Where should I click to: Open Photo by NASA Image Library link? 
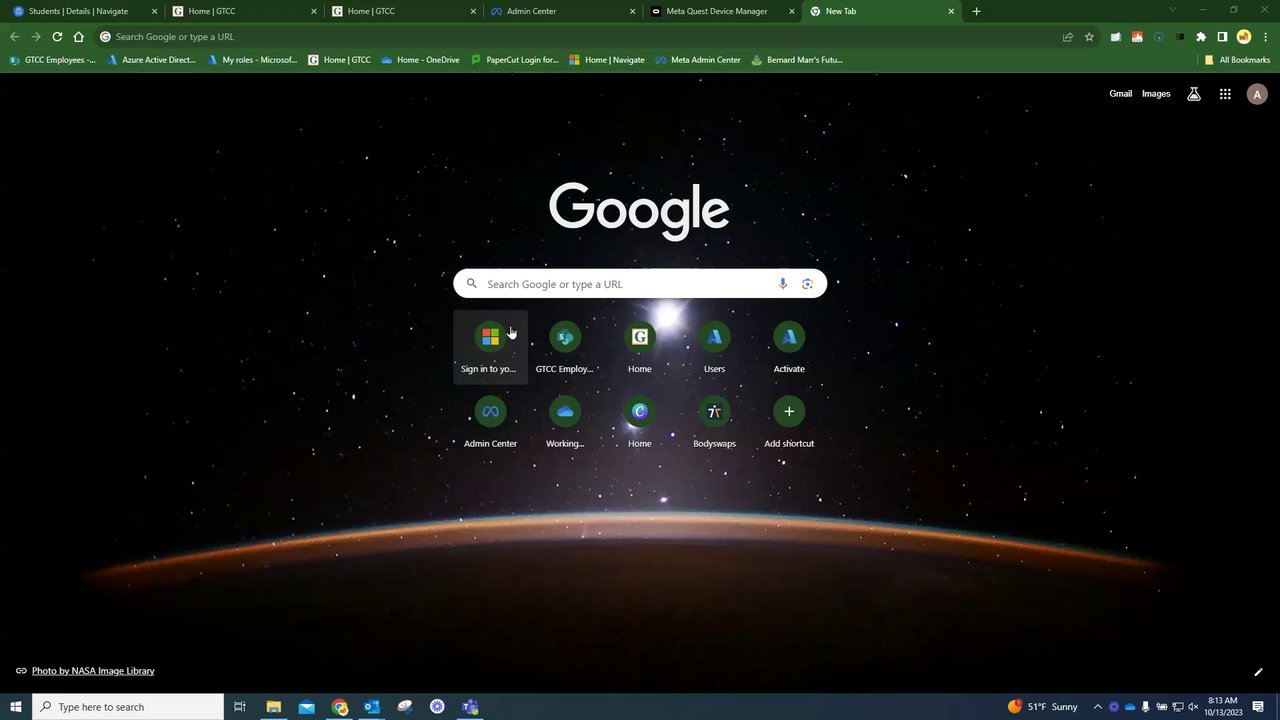point(93,671)
